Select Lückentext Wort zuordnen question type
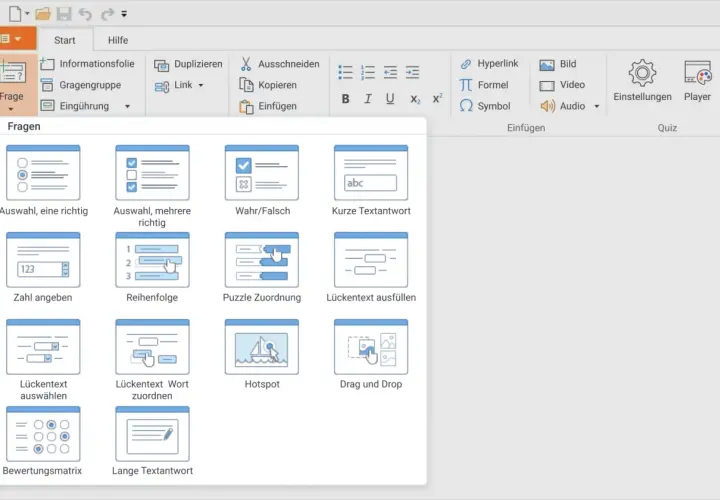Screen dimensions: 720x500 (152, 360)
